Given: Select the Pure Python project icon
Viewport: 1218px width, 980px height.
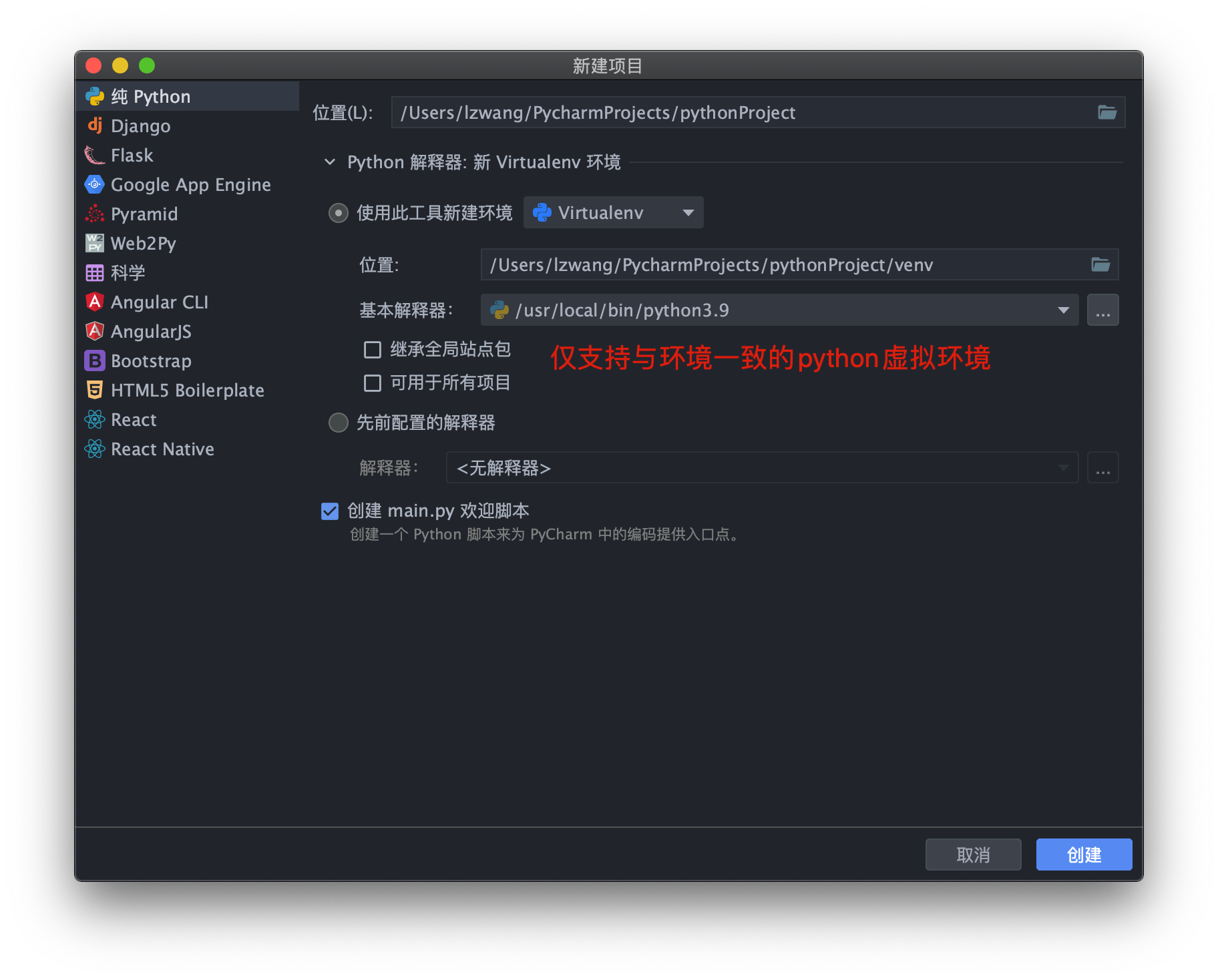Looking at the screenshot, I should (95, 97).
